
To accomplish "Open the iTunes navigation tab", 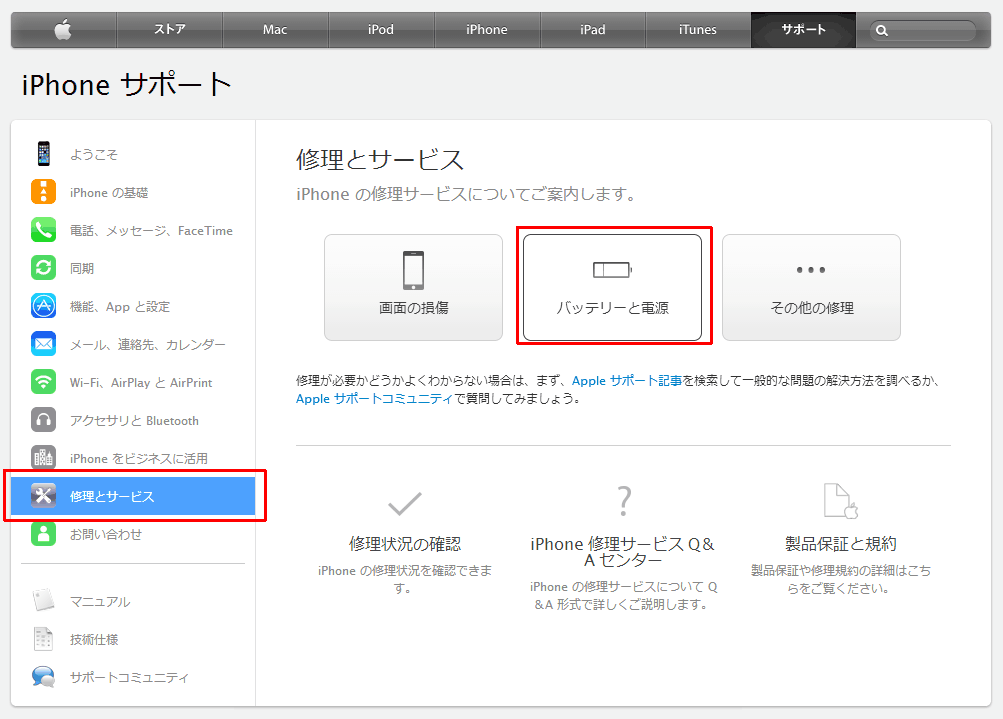I will 698,29.
